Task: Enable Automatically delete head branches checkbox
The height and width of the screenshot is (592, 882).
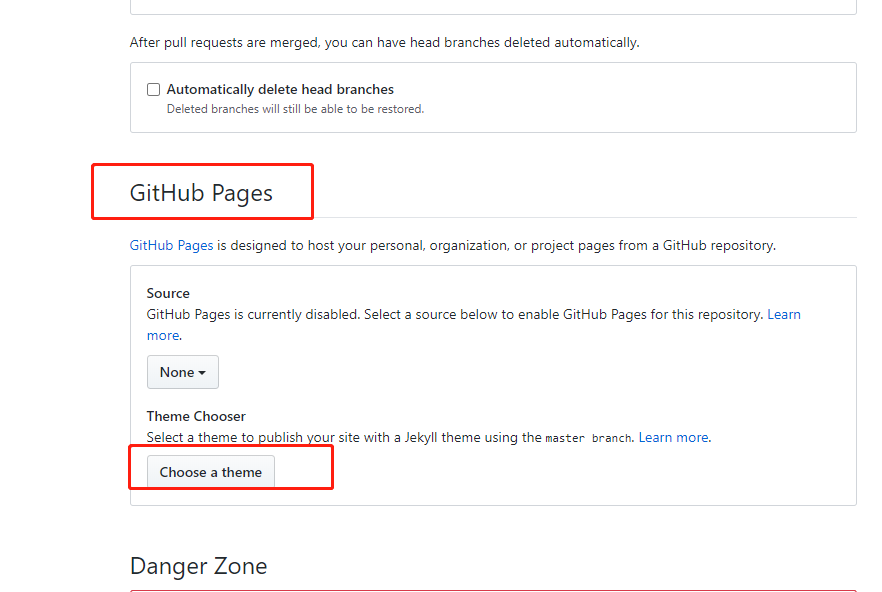Action: 154,89
